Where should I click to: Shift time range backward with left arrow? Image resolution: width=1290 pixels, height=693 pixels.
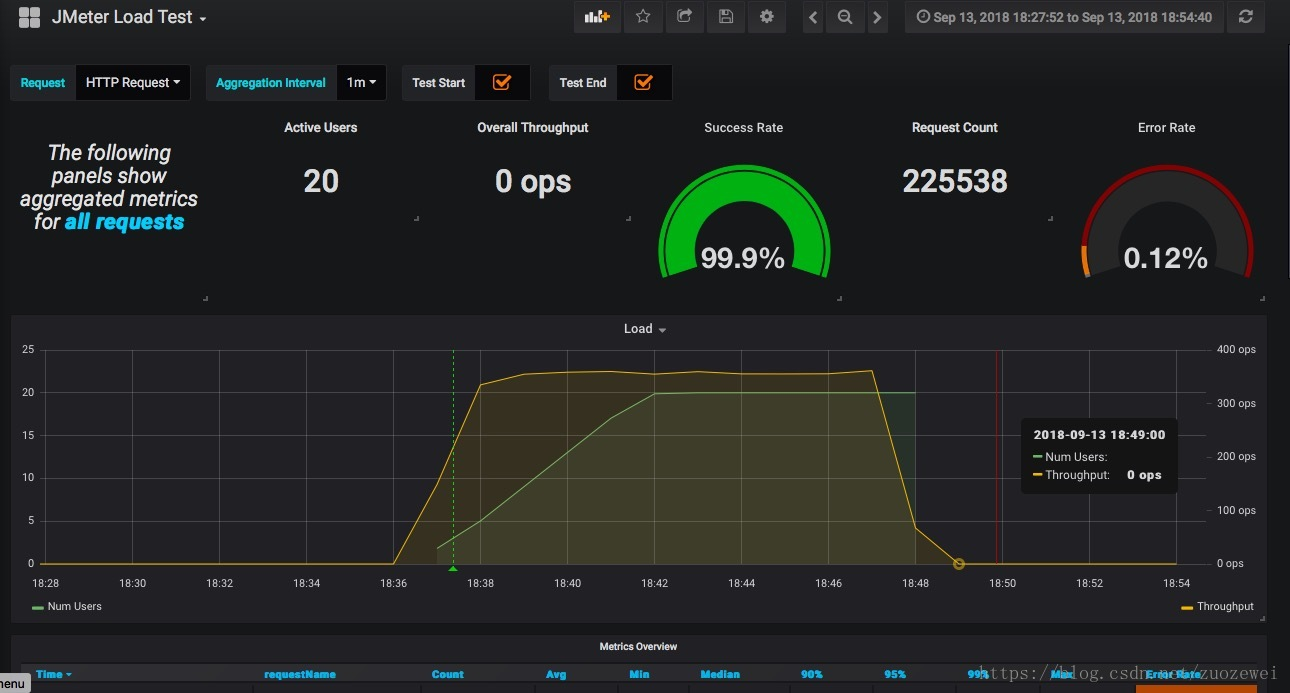[813, 17]
